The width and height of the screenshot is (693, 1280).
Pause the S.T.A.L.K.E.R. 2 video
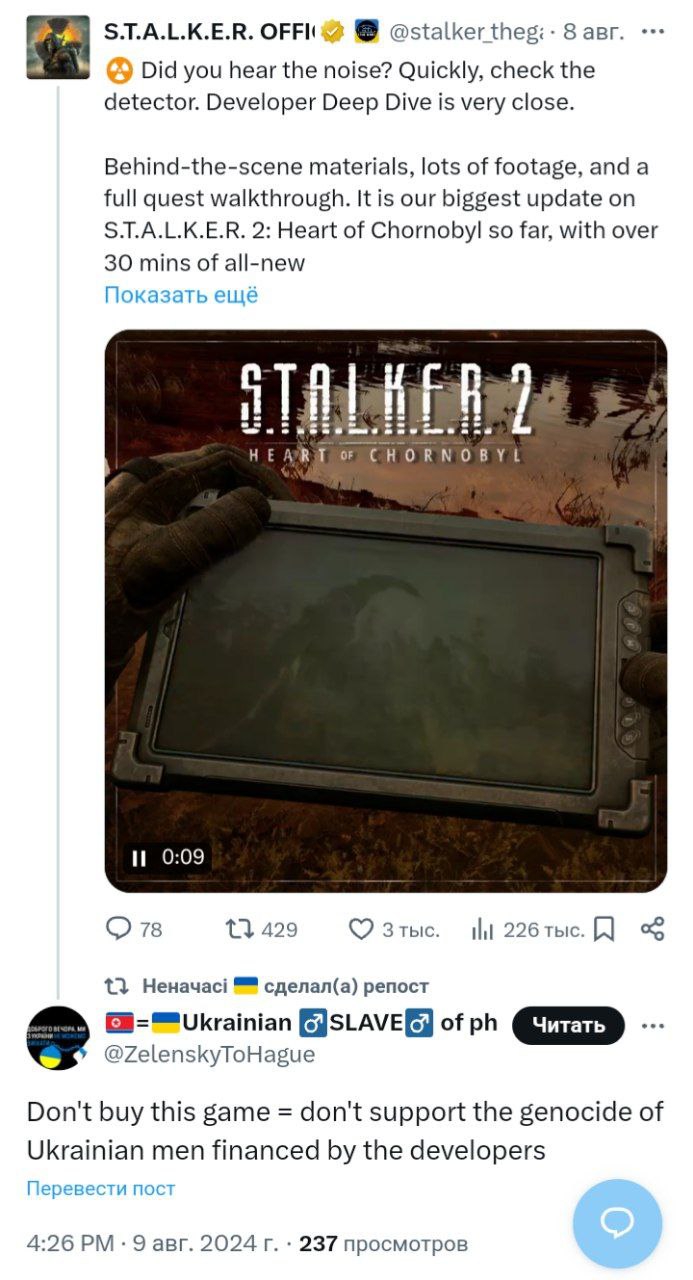click(139, 857)
